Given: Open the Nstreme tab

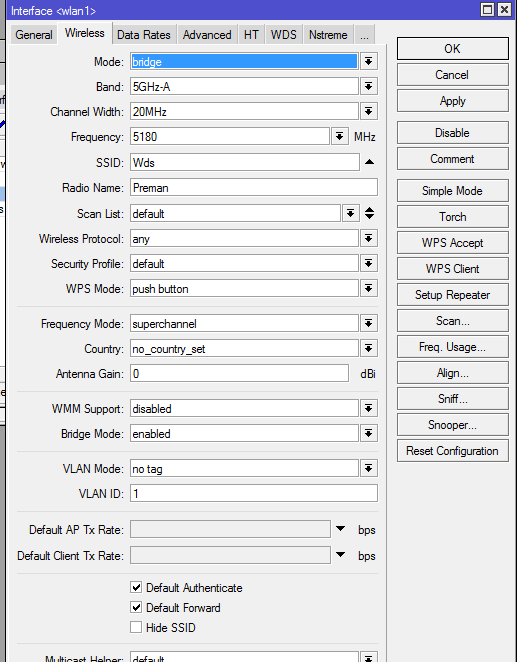Looking at the screenshot, I should click(328, 35).
